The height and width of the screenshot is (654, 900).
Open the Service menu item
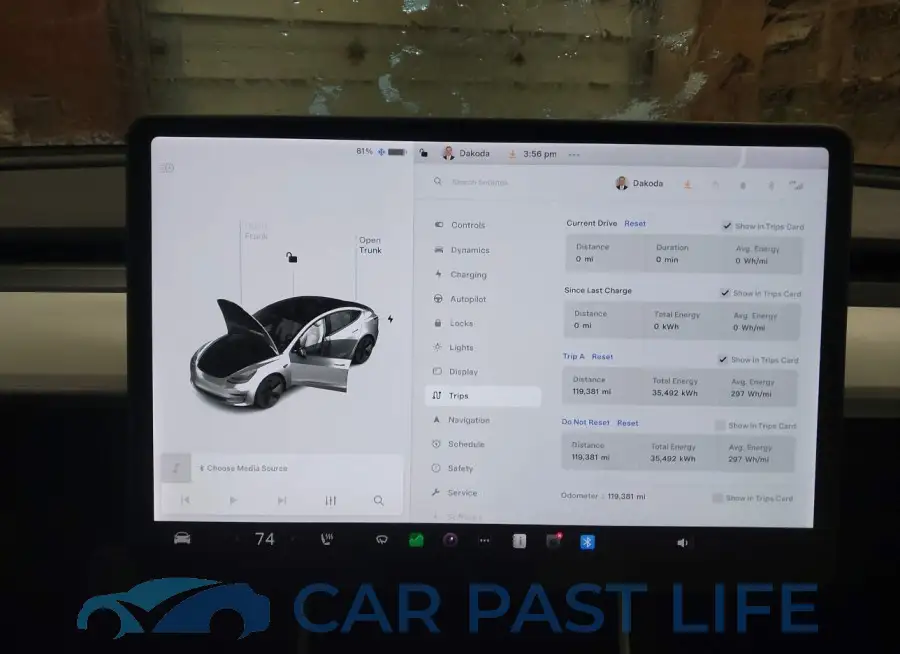click(453, 493)
